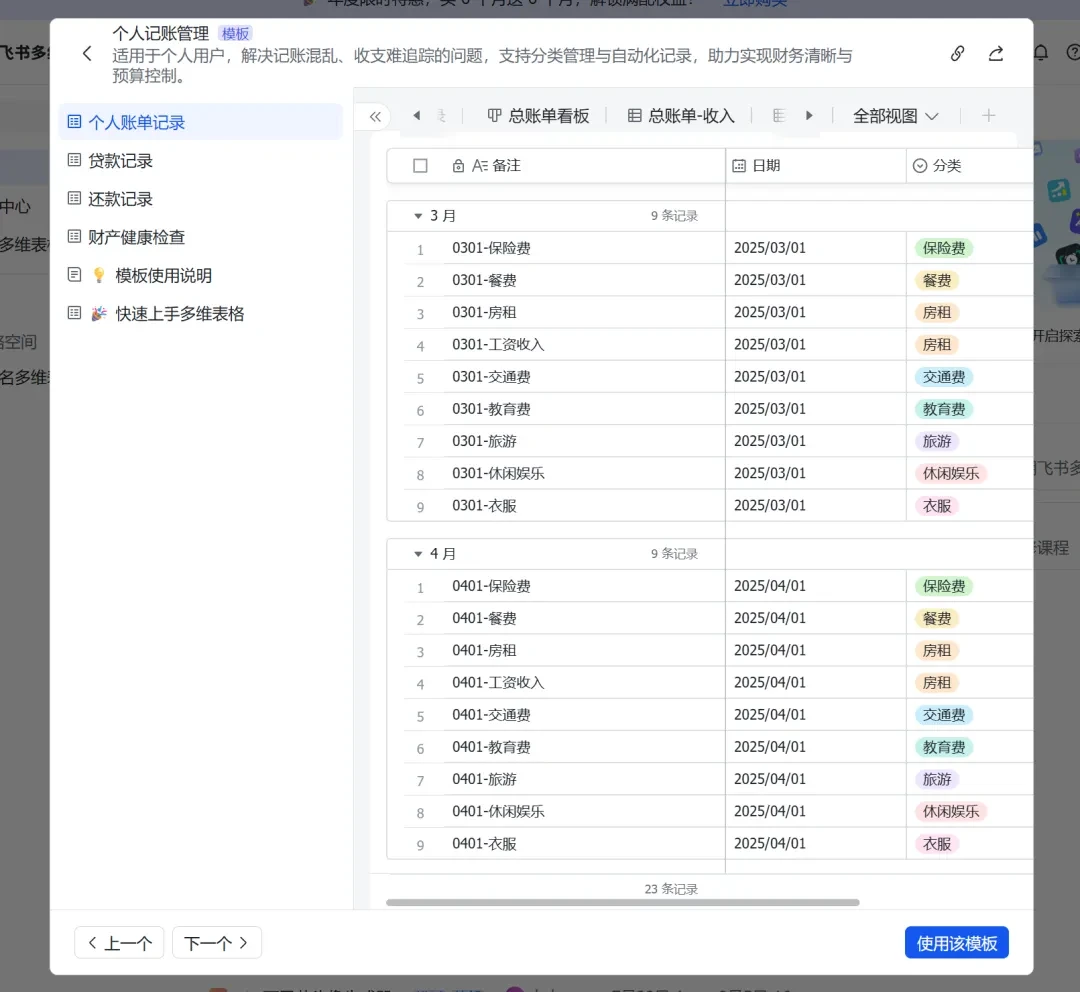Click the table icon next to 财产健康检查

coord(74,237)
